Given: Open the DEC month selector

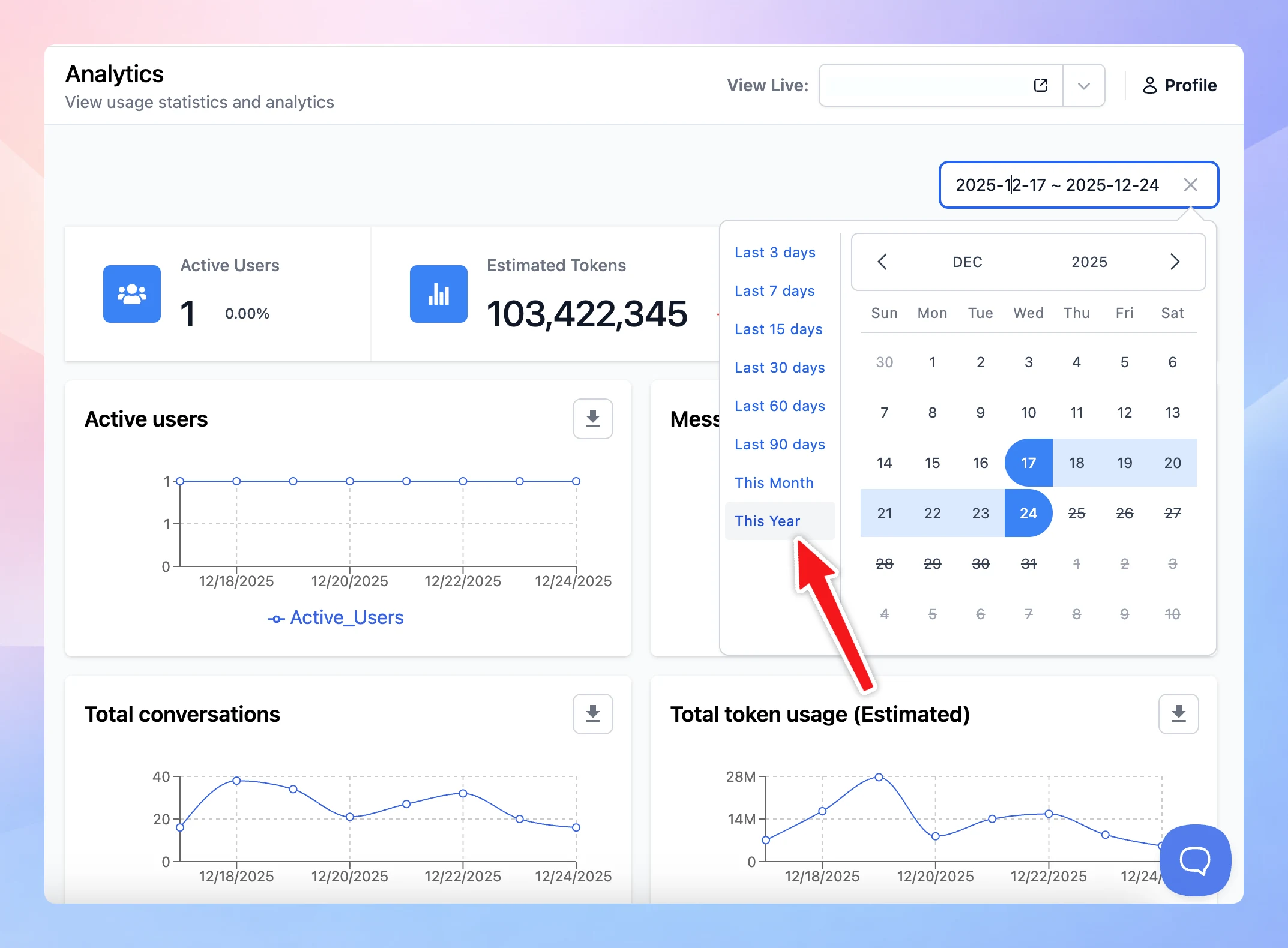Looking at the screenshot, I should [x=968, y=262].
